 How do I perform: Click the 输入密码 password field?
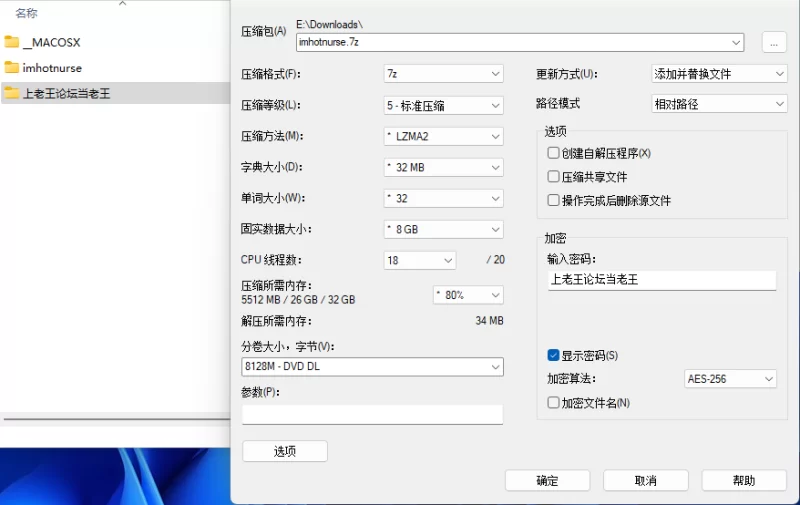pos(662,280)
